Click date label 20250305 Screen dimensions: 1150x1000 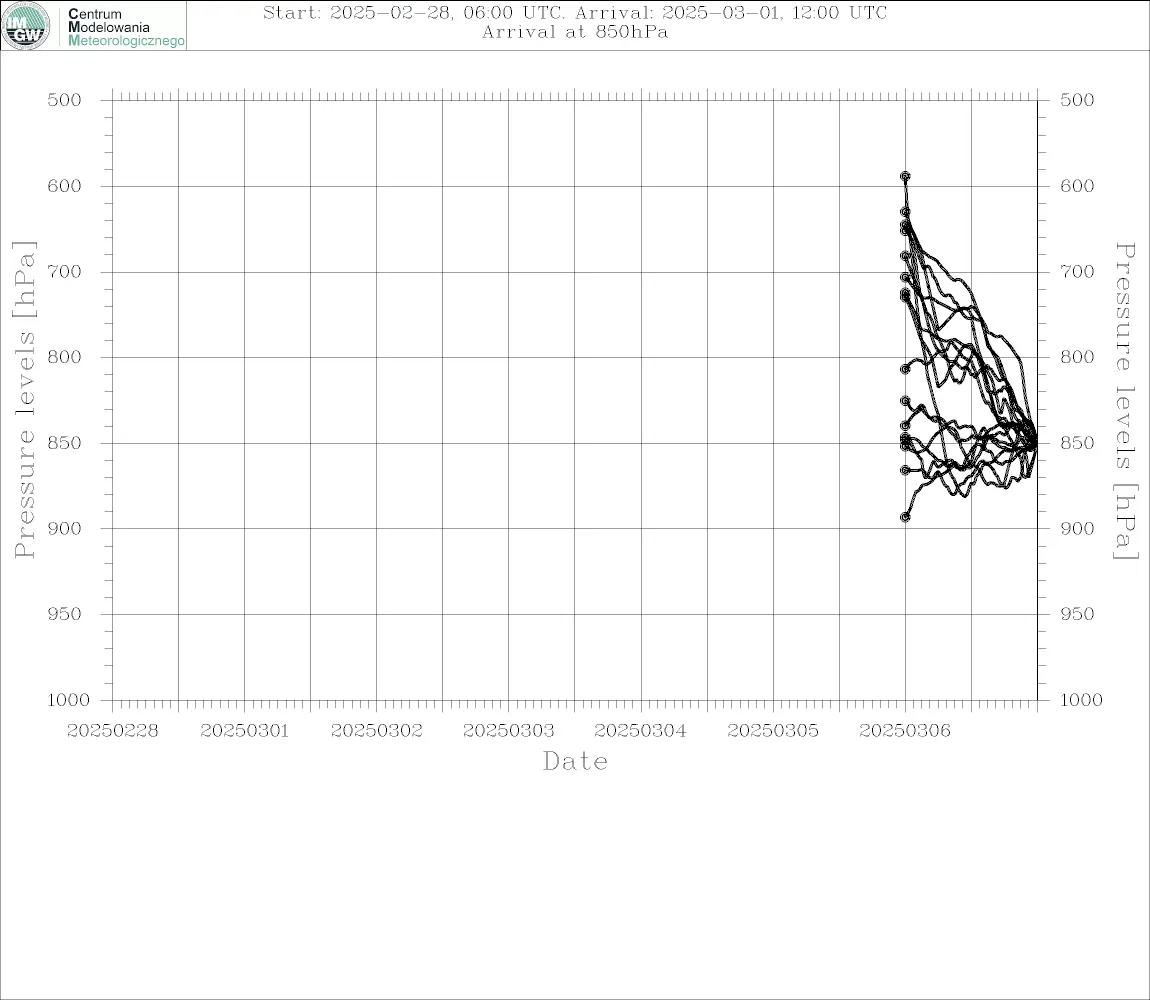click(773, 731)
